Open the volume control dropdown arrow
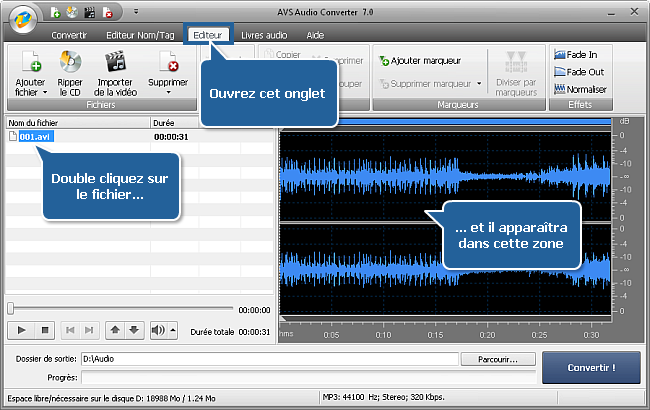The image size is (650, 410). pyautogui.click(x=173, y=330)
